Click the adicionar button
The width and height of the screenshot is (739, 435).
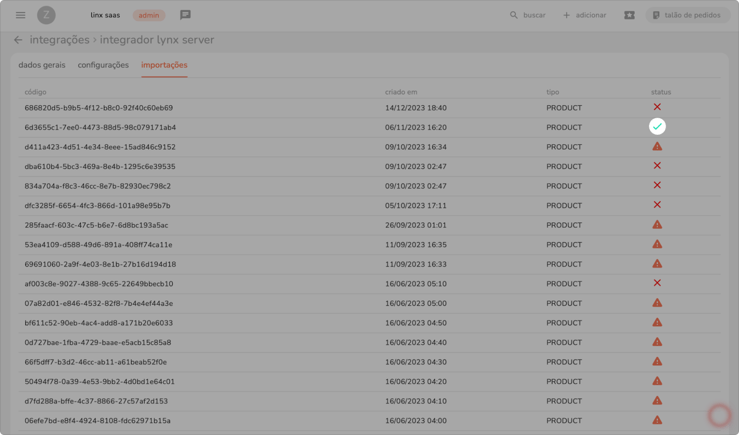coord(584,15)
